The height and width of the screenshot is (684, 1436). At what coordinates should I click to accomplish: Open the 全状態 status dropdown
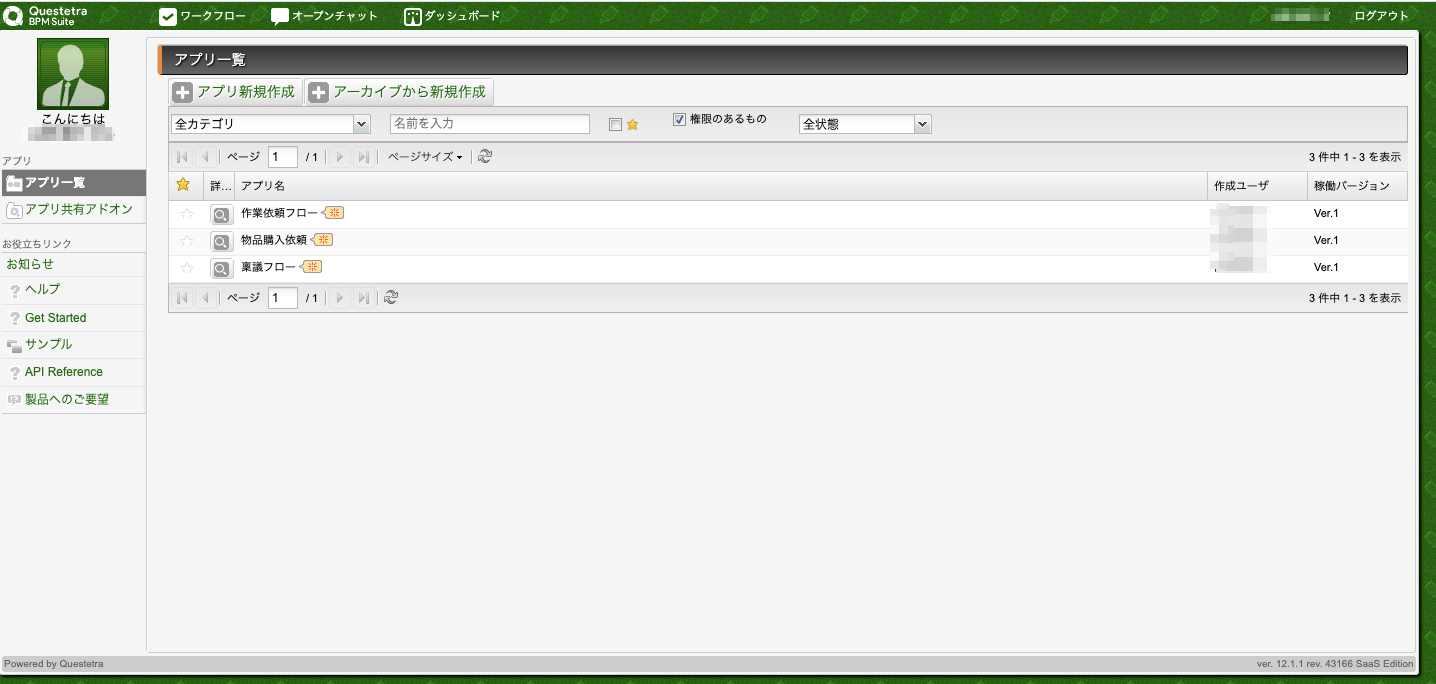pos(865,124)
